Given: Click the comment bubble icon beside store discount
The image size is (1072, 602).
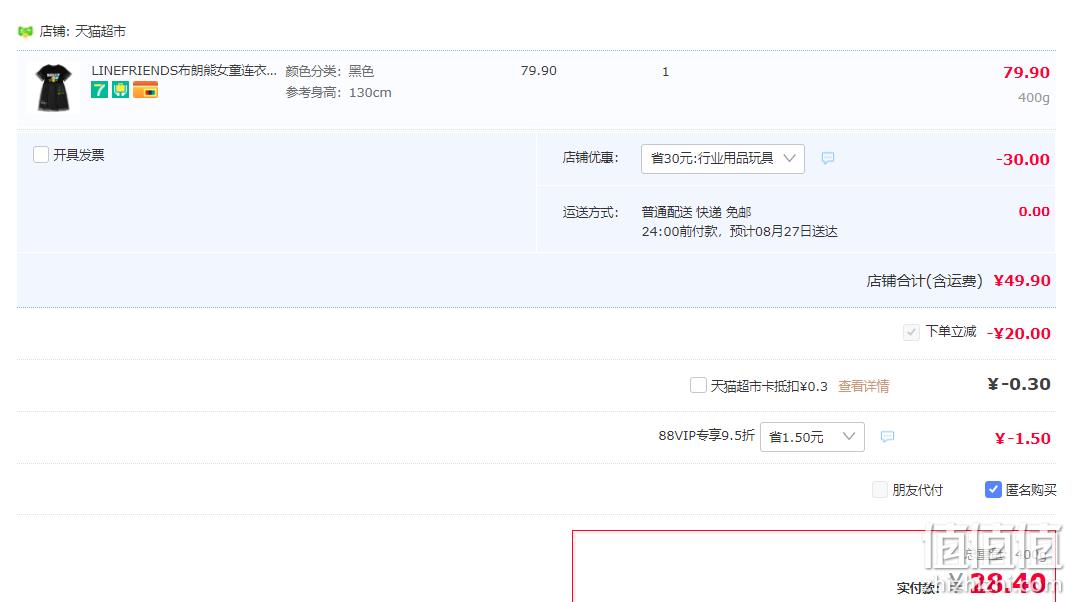Looking at the screenshot, I should pyautogui.click(x=827, y=158).
